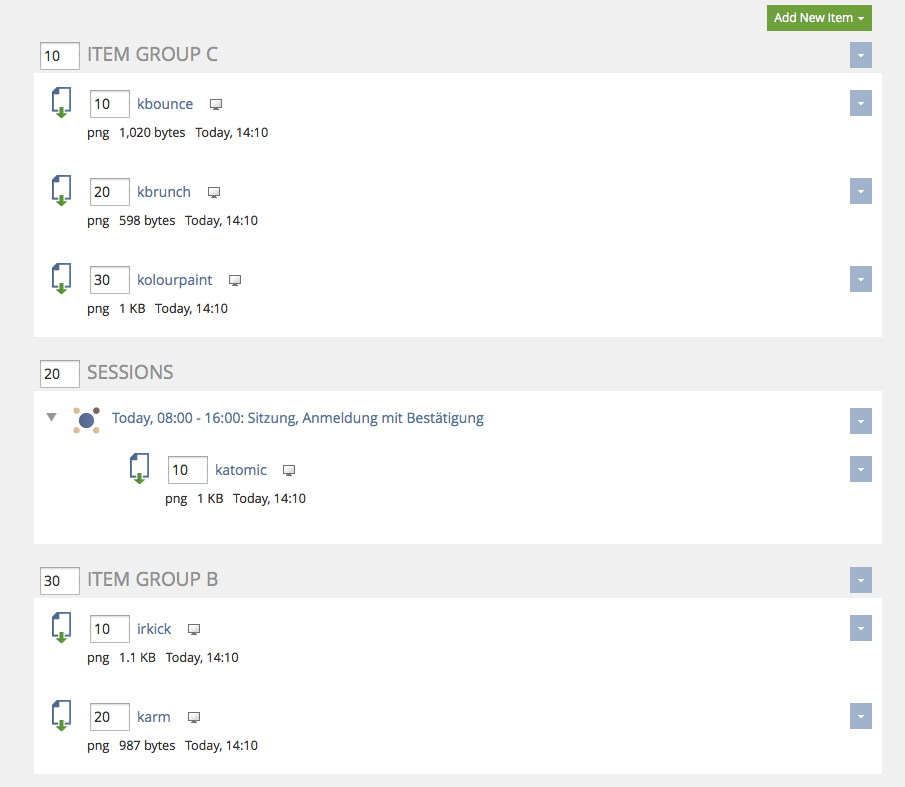Screen dimensions: 905x787
Task: Click the kbrunch file download icon
Action: [x=61, y=191]
